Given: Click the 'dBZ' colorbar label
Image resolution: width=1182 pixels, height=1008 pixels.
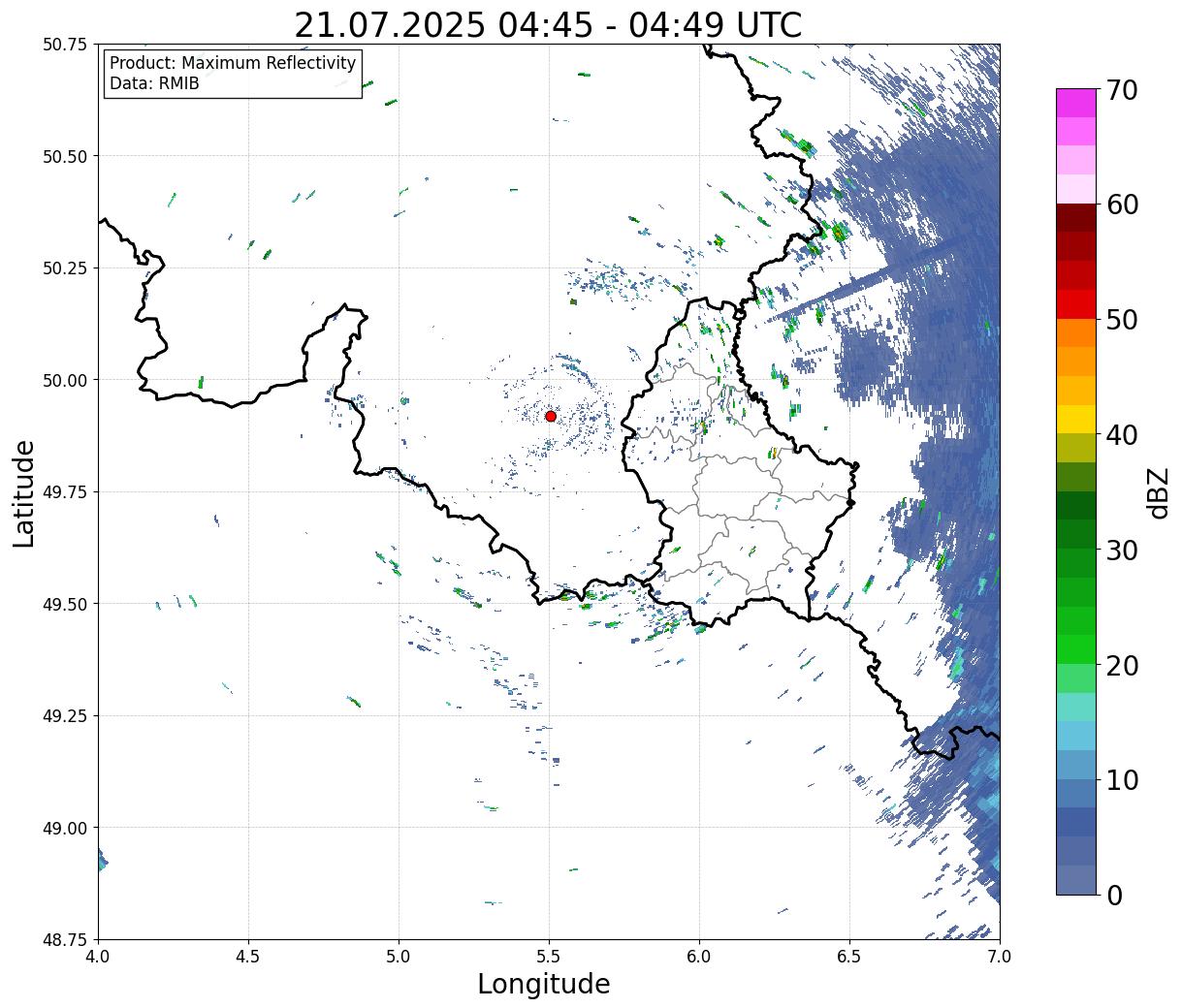Looking at the screenshot, I should (x=1158, y=492).
